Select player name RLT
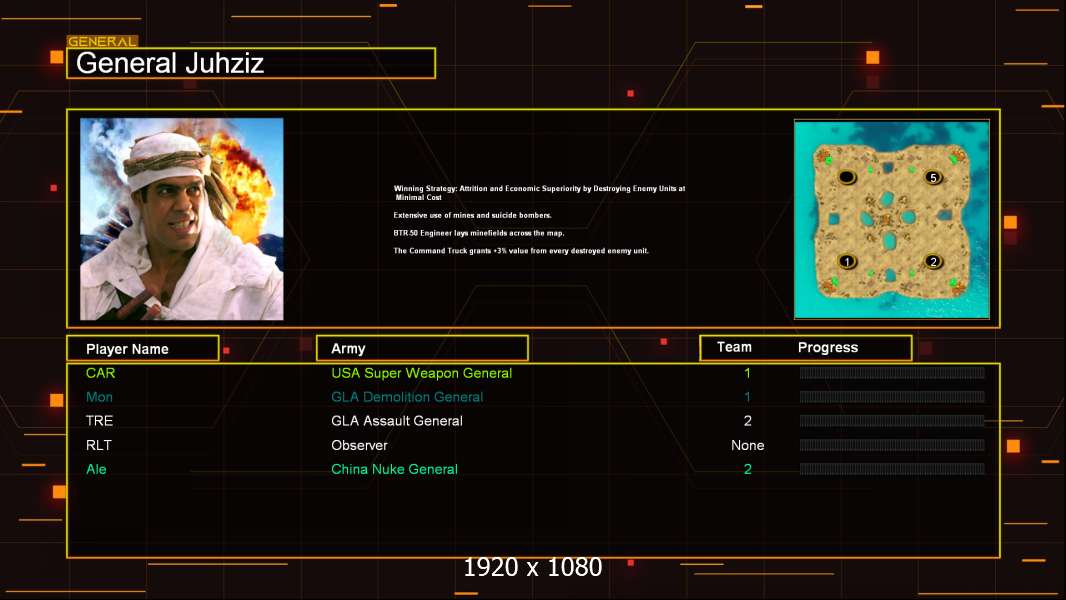This screenshot has height=600, width=1066. [x=99, y=445]
